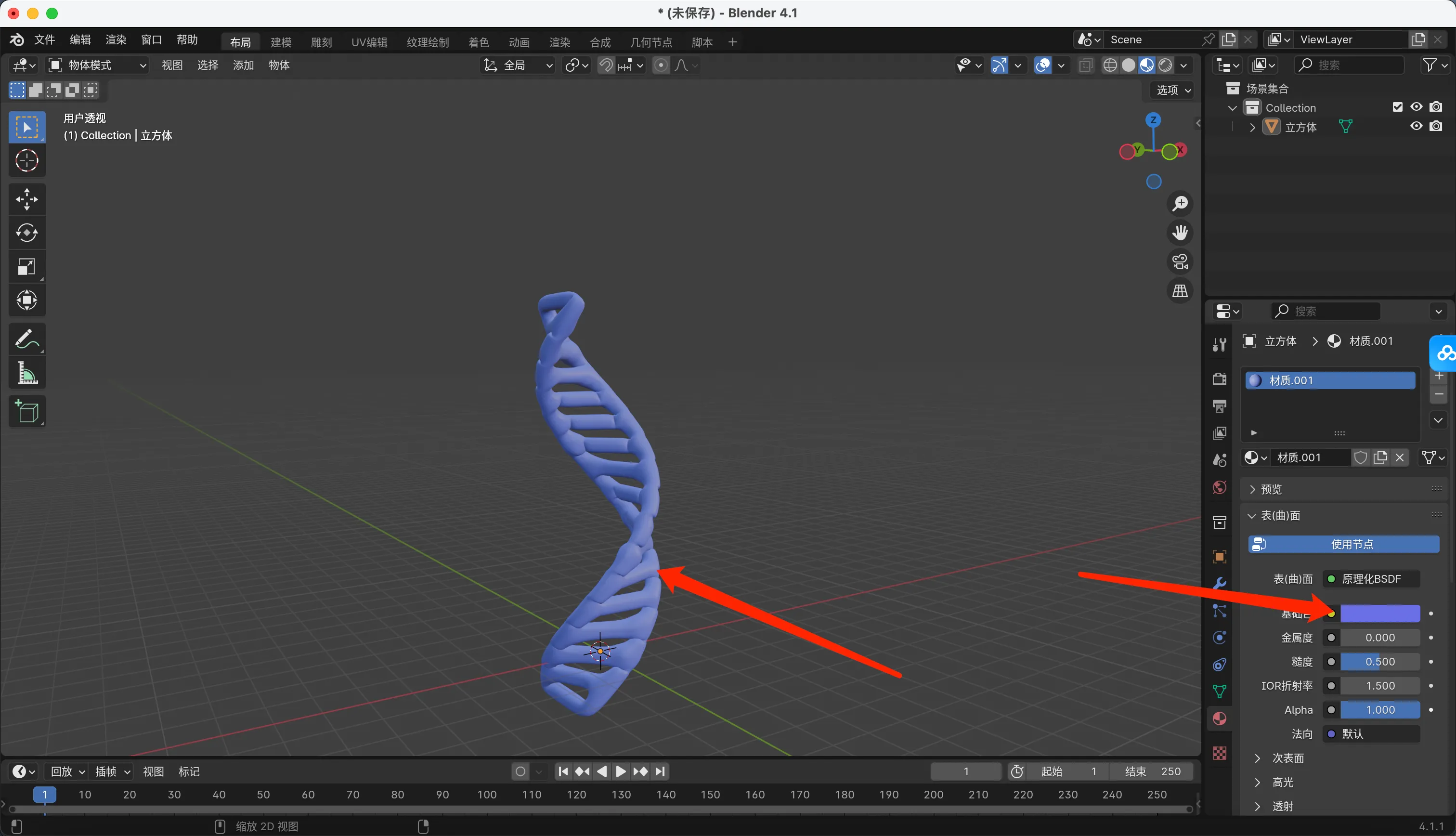
Task: Activate the Annotate pencil tool
Action: pyautogui.click(x=26, y=339)
